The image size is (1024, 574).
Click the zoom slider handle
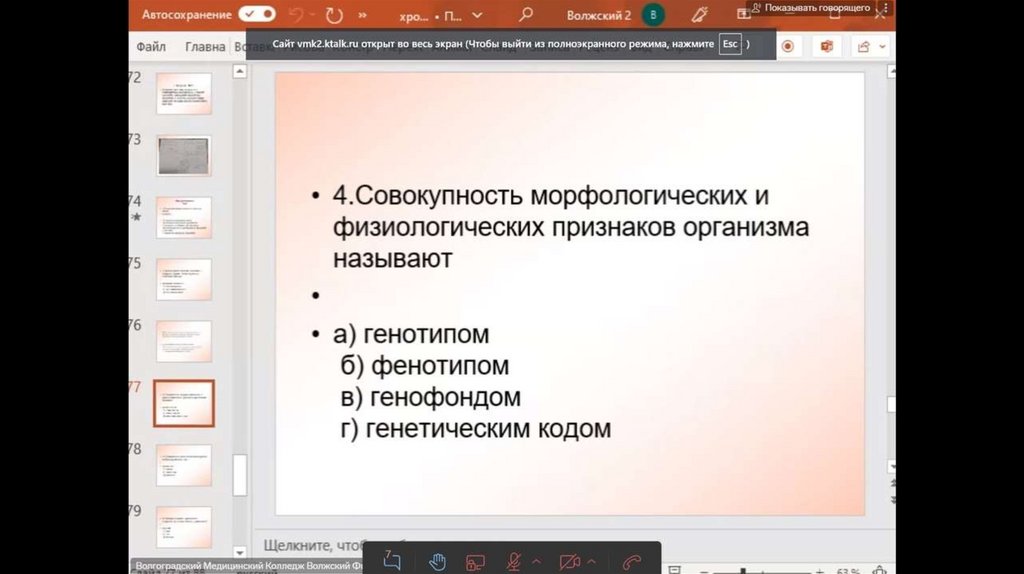pos(743,571)
